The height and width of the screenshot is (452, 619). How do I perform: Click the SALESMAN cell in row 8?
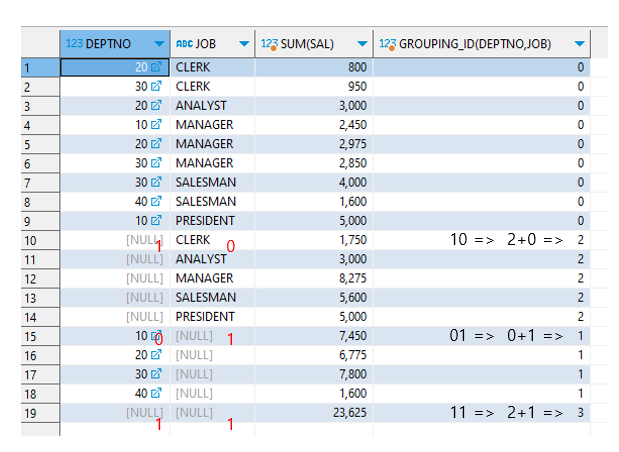pos(212,201)
